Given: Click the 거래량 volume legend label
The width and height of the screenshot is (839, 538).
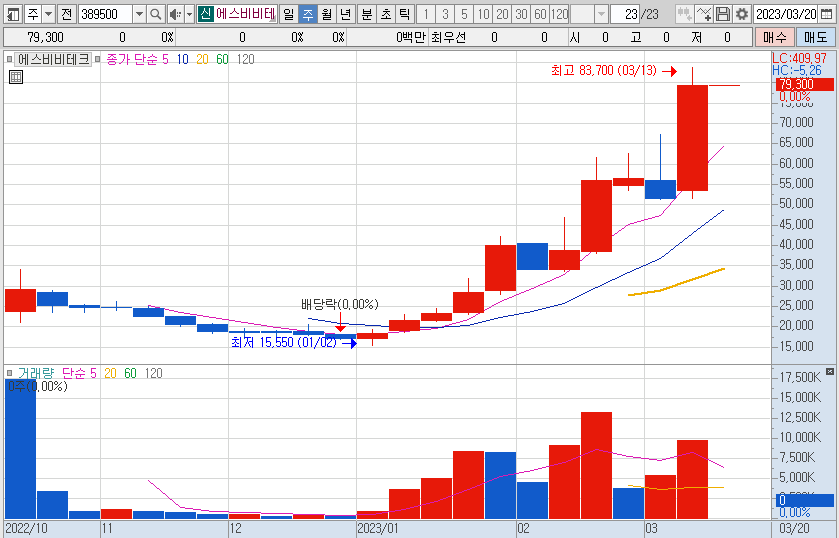Looking at the screenshot, I should [36, 373].
